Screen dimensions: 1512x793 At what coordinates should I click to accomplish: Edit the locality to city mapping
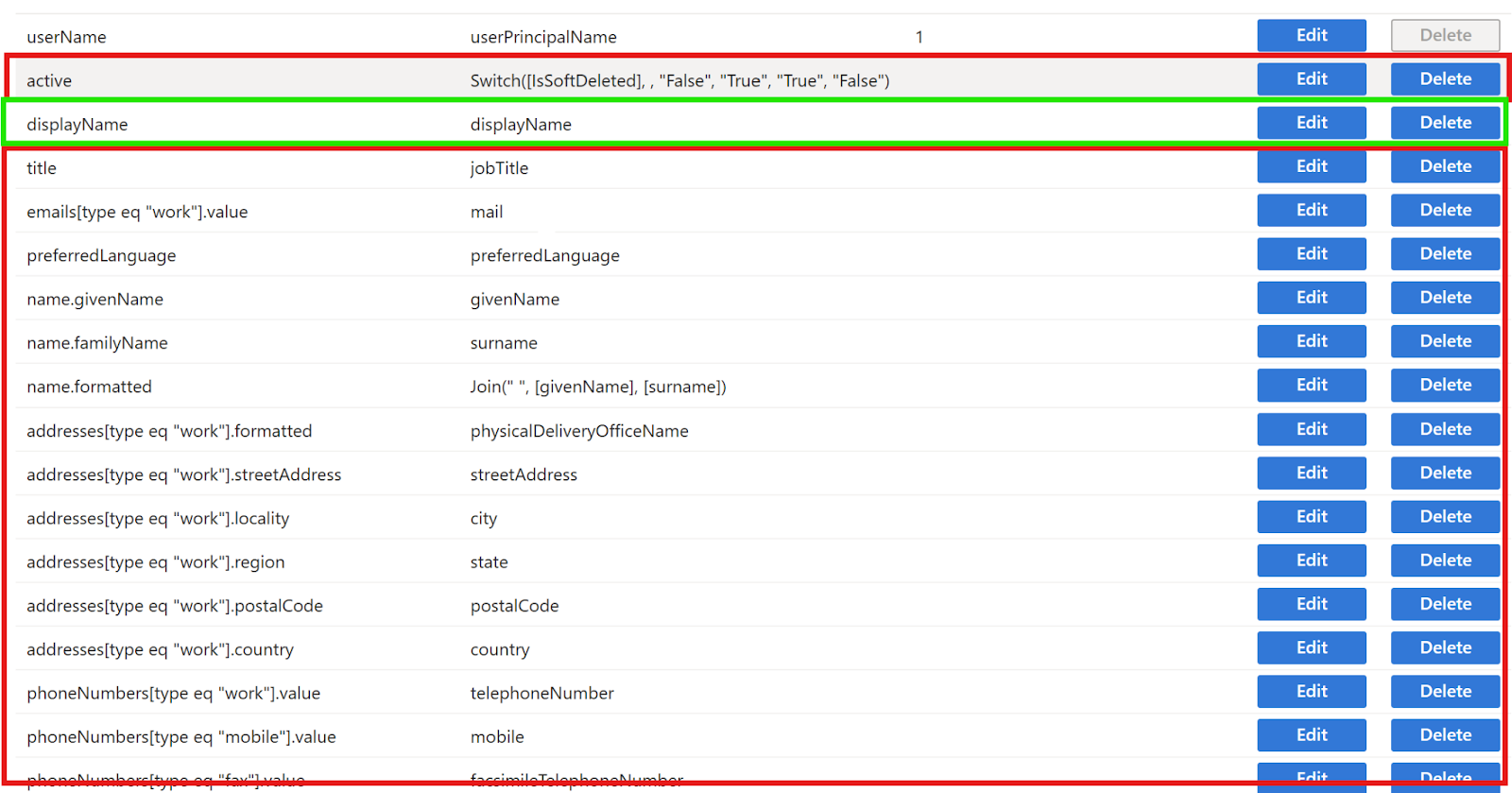(1312, 516)
